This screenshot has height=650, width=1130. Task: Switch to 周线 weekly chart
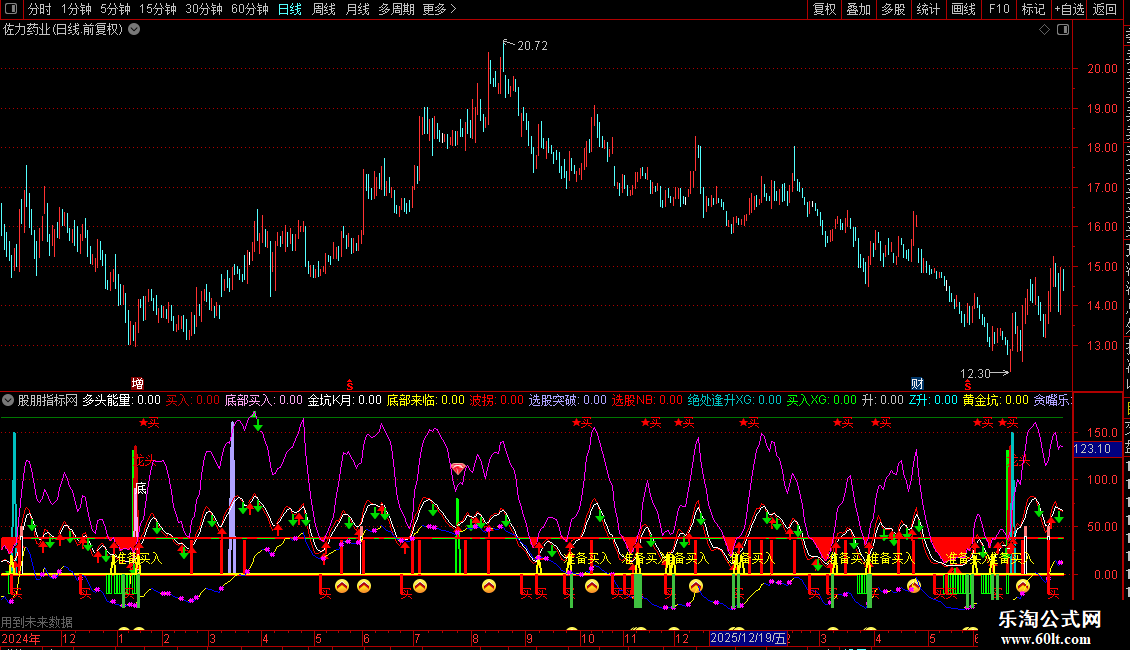tap(324, 9)
